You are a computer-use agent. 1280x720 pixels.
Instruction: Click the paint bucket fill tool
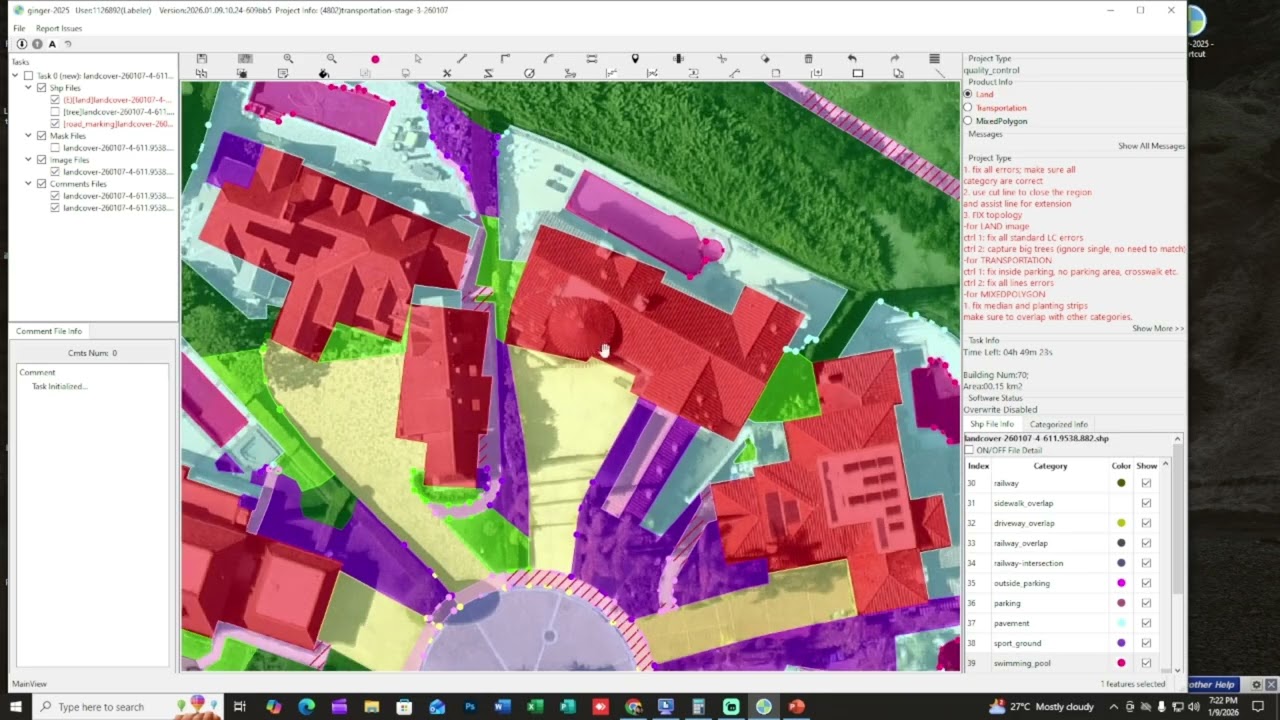(323, 73)
